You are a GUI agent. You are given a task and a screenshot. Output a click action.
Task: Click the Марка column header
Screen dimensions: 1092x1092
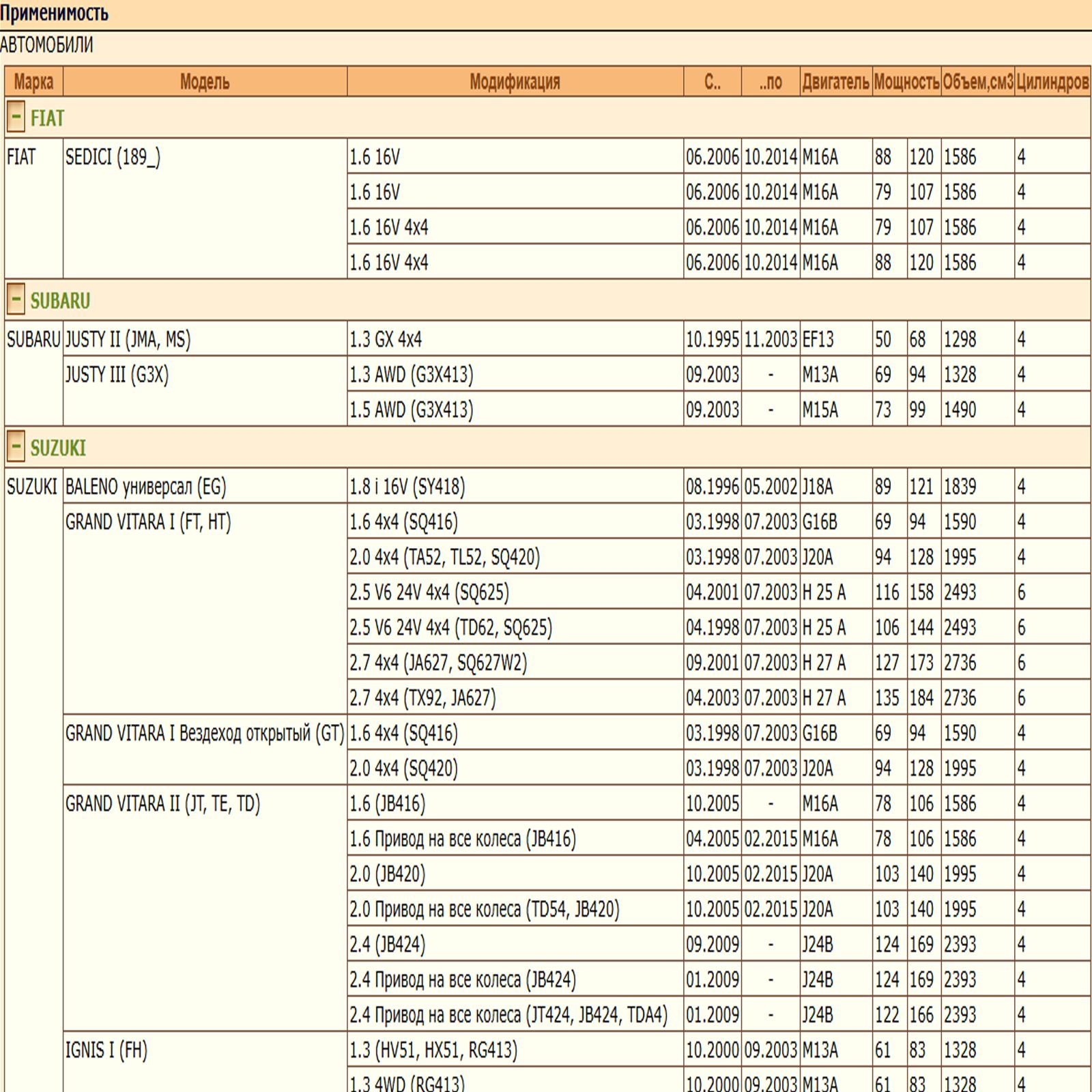tap(33, 82)
